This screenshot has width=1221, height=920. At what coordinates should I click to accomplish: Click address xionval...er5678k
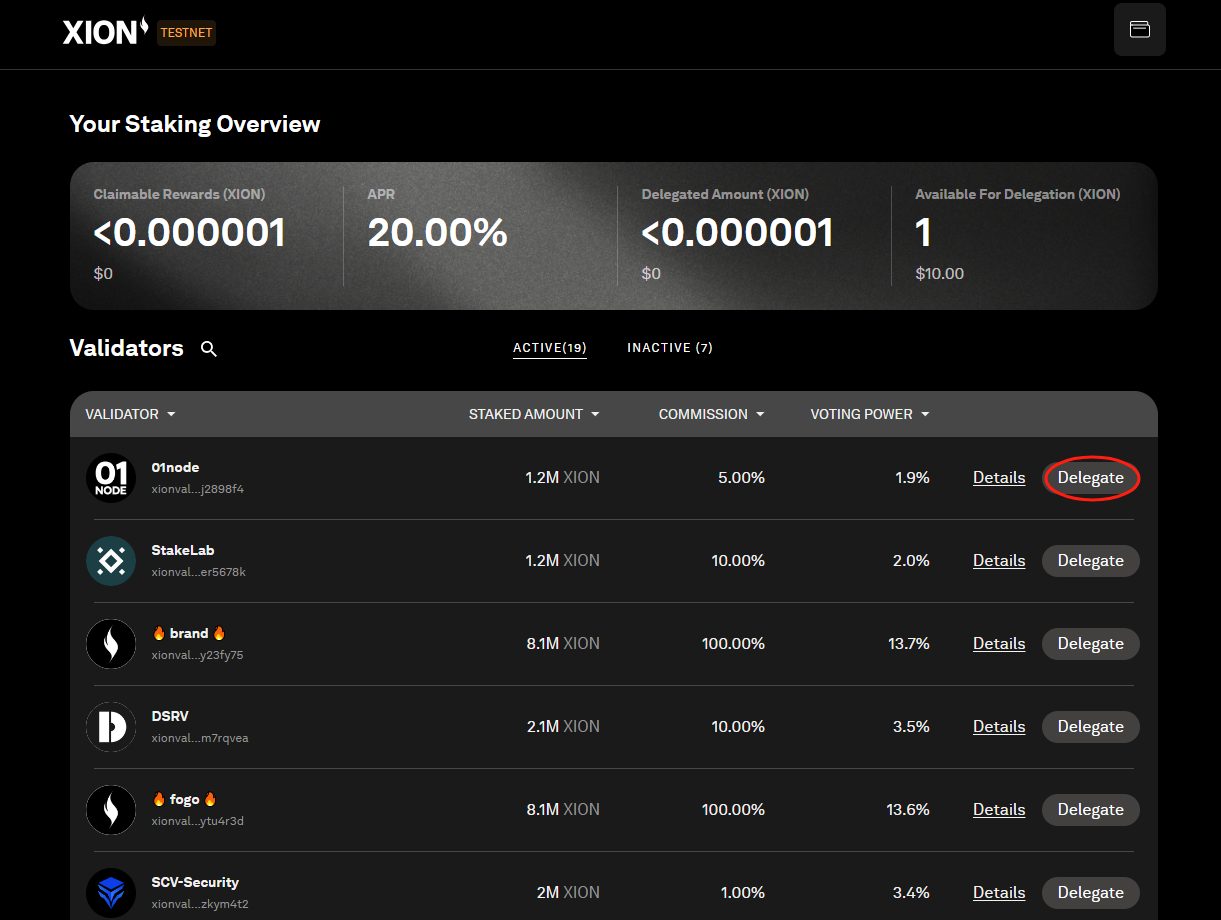[198, 573]
